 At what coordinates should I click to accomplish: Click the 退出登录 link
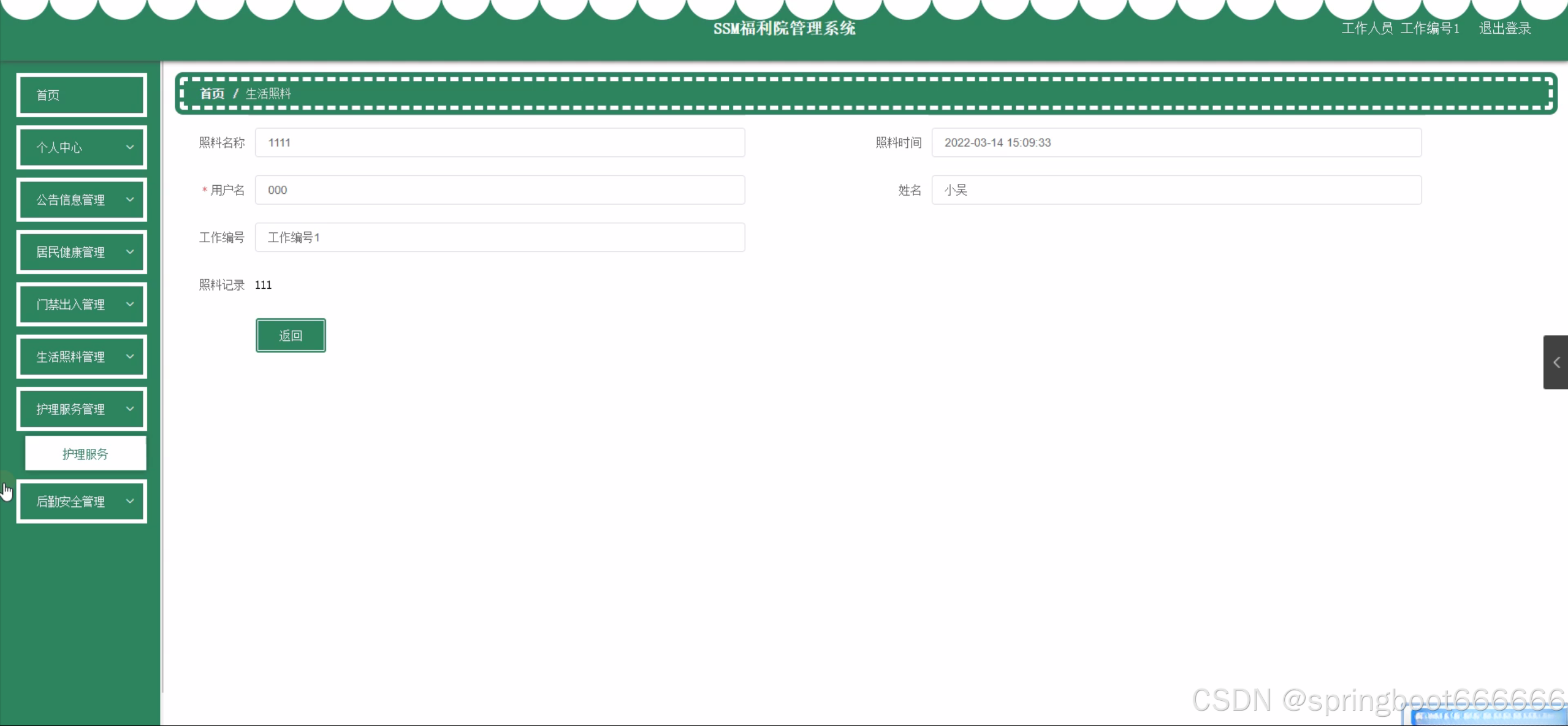coord(1505,28)
